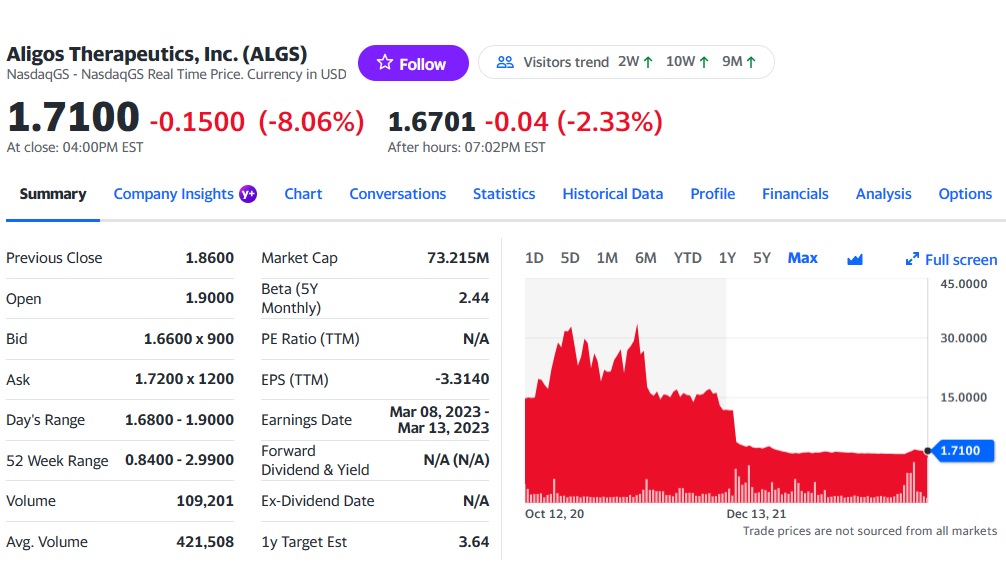Follow the ALGS stock
Image resolution: width=1006 pixels, height=562 pixels.
412,63
